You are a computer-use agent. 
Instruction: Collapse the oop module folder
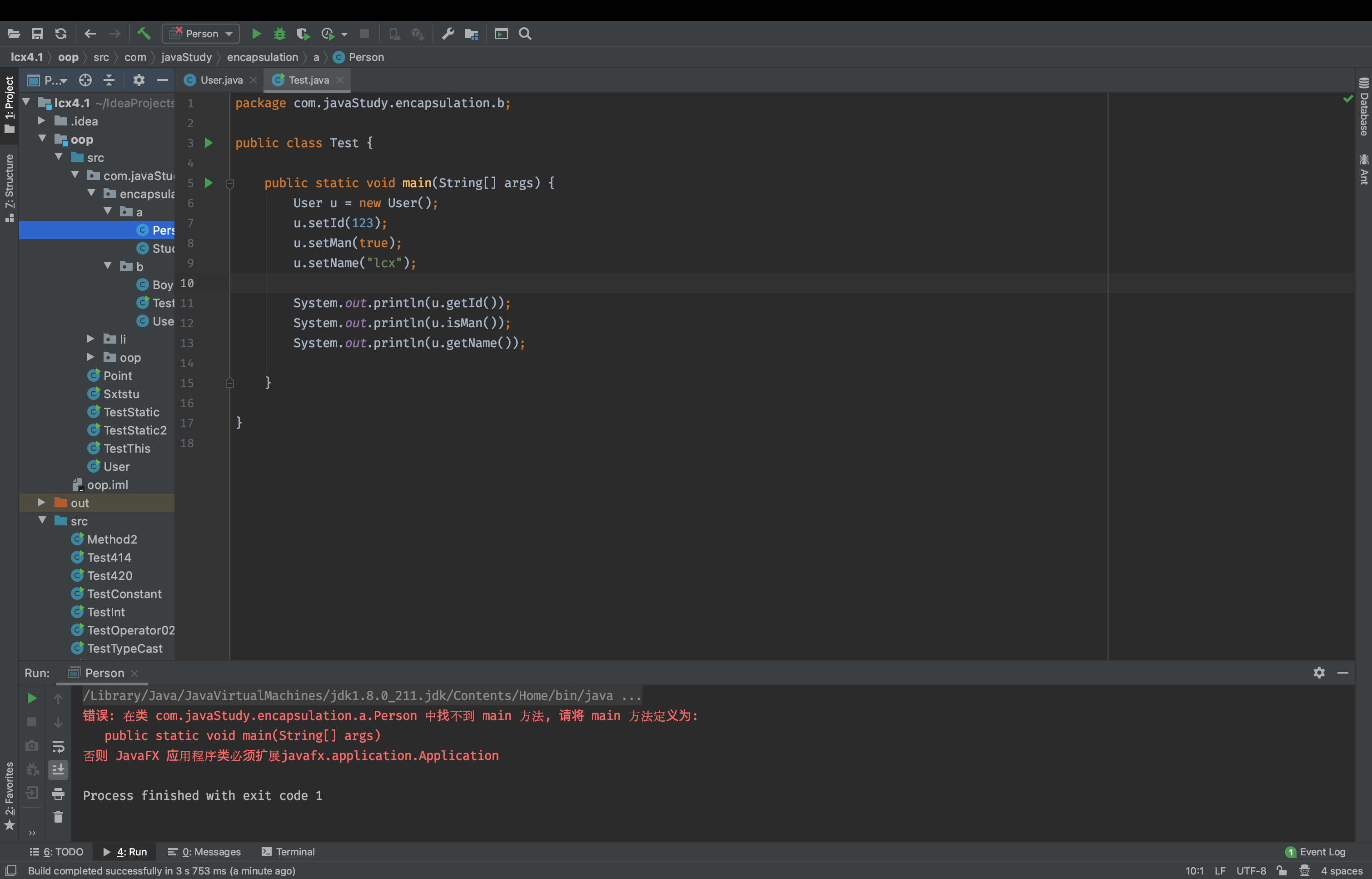[x=42, y=139]
